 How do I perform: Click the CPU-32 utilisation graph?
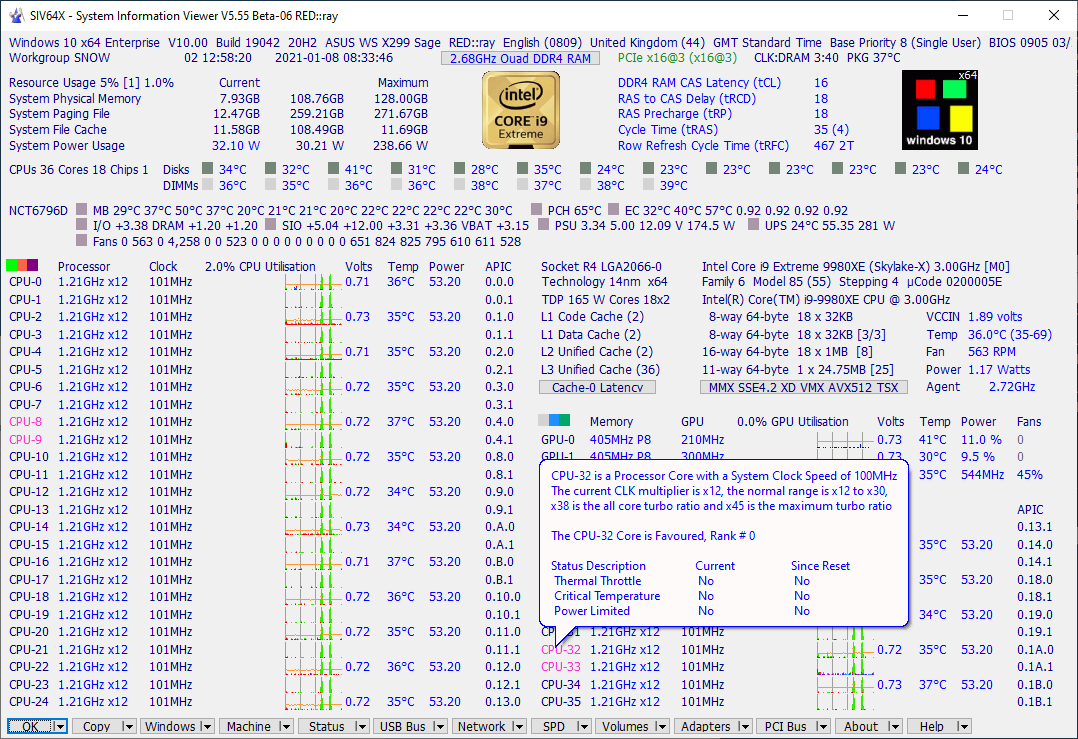845,650
